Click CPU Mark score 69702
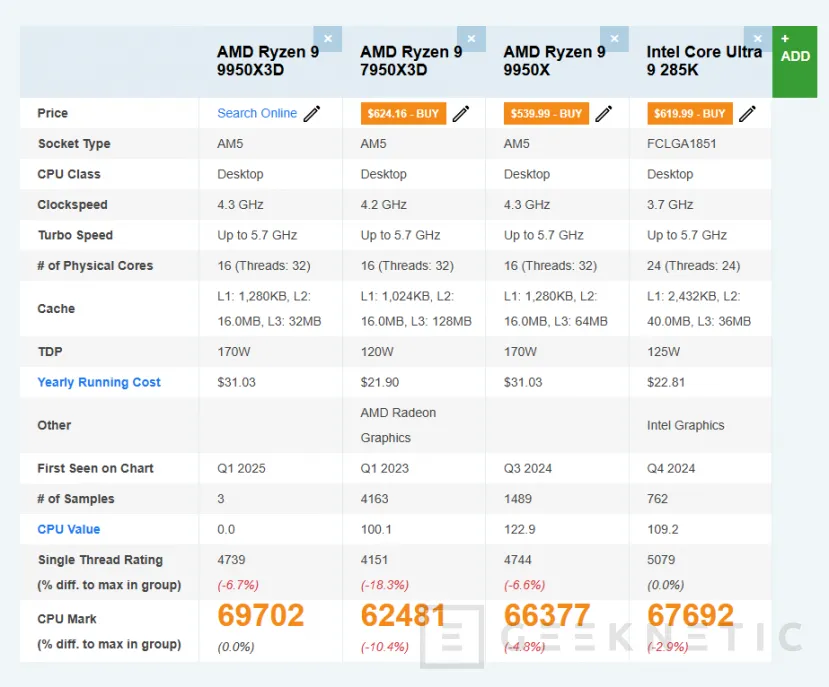This screenshot has height=687, width=829. 261,615
